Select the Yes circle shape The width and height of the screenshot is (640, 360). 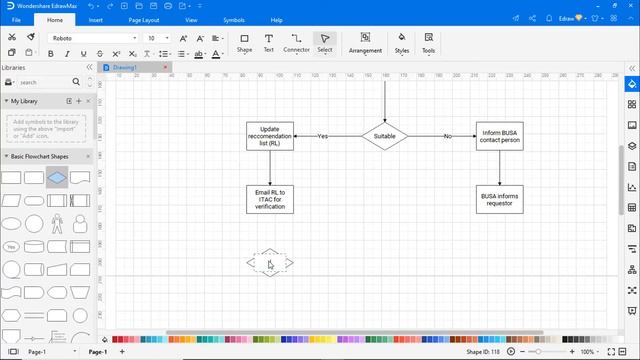11,247
